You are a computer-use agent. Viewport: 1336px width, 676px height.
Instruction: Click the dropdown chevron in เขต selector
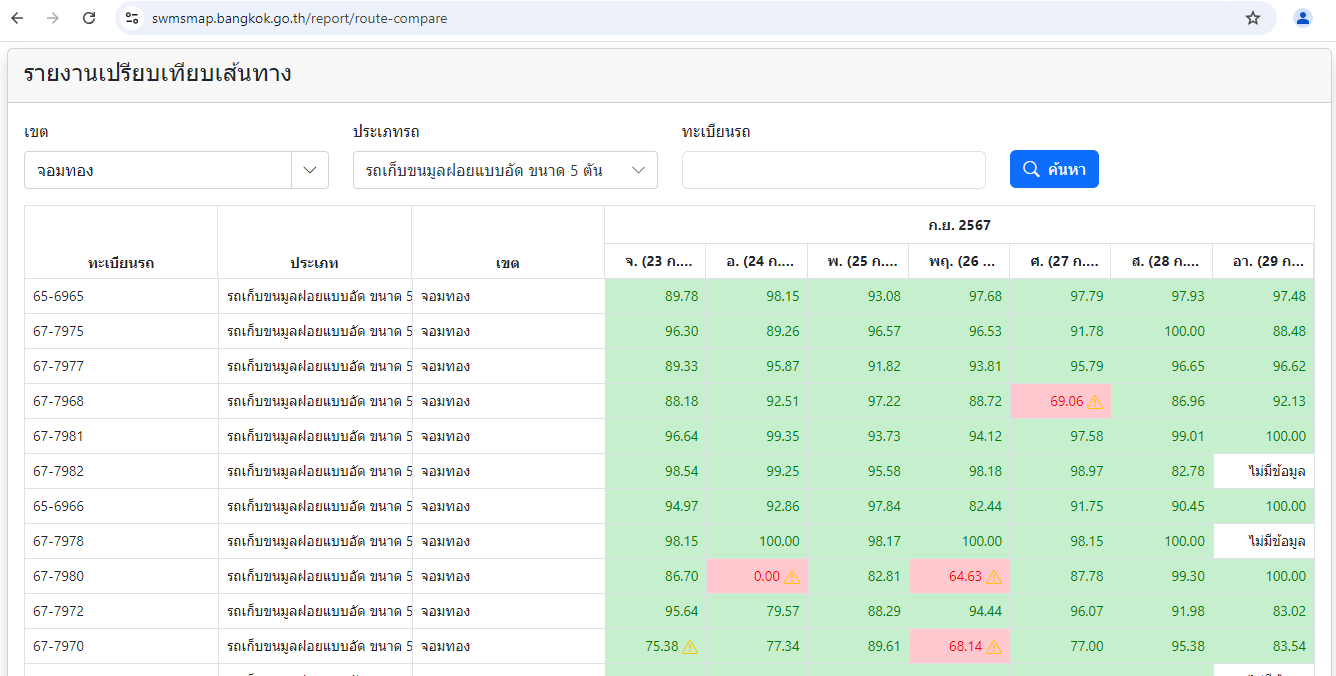pos(309,170)
